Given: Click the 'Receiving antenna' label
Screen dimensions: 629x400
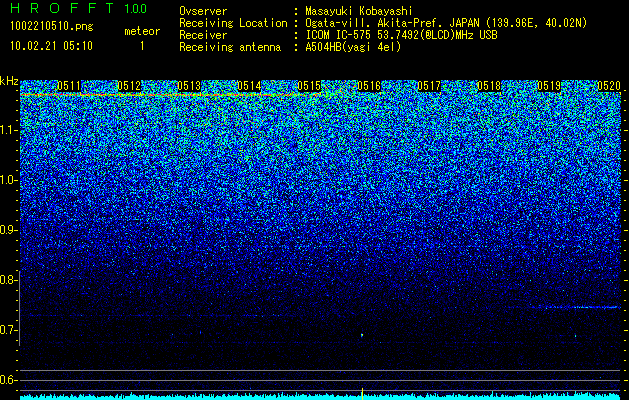Looking at the screenshot, I should click(x=230, y=47).
